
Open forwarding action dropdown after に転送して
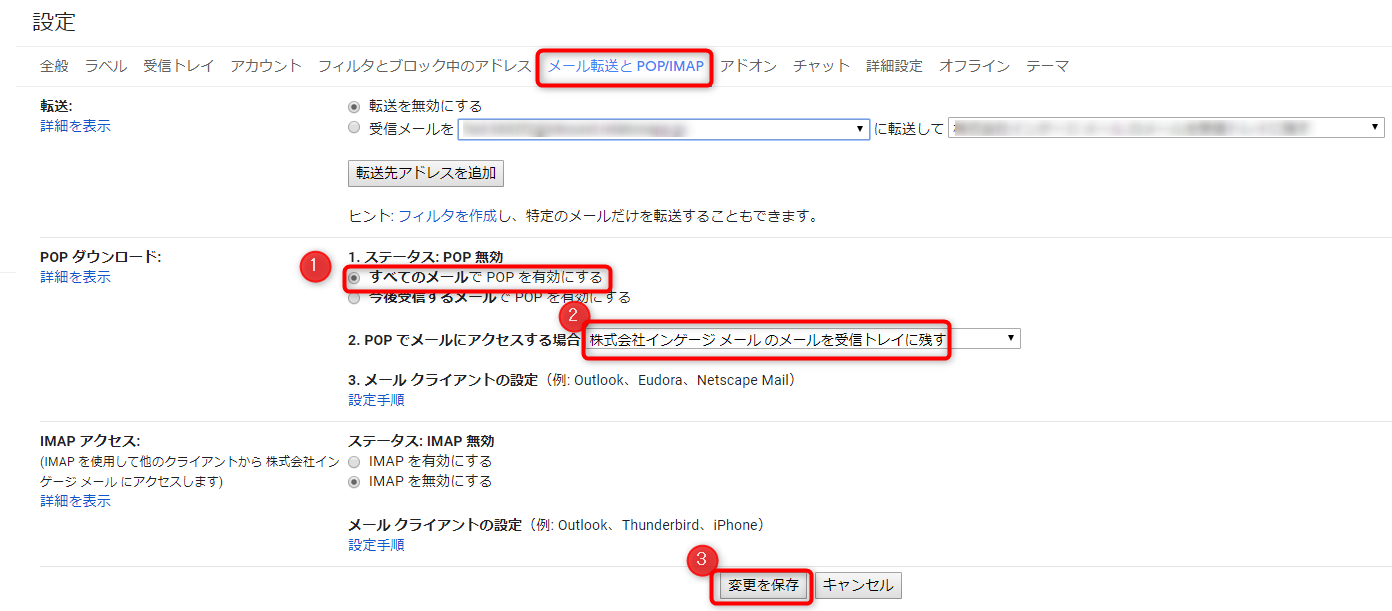coord(1166,128)
